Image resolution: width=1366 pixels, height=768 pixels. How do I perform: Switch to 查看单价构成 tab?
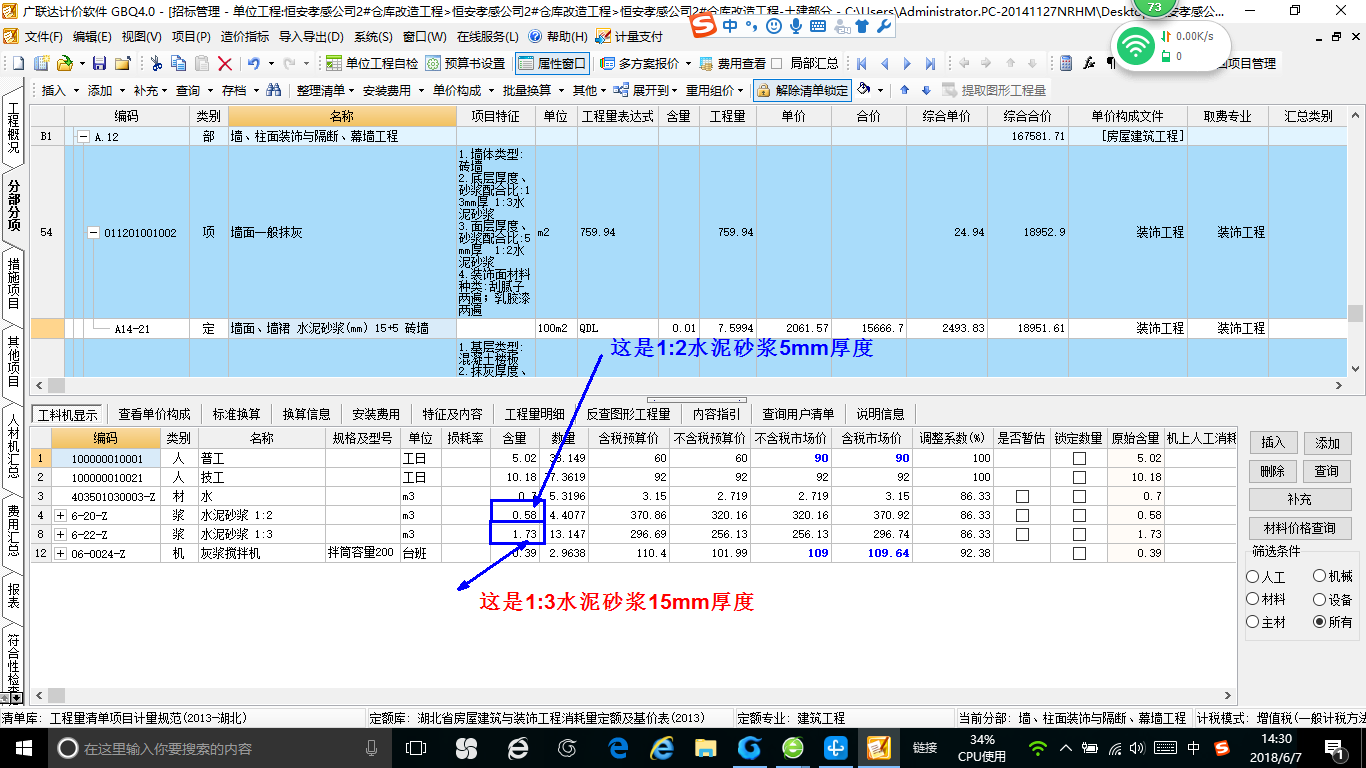[x=154, y=414]
